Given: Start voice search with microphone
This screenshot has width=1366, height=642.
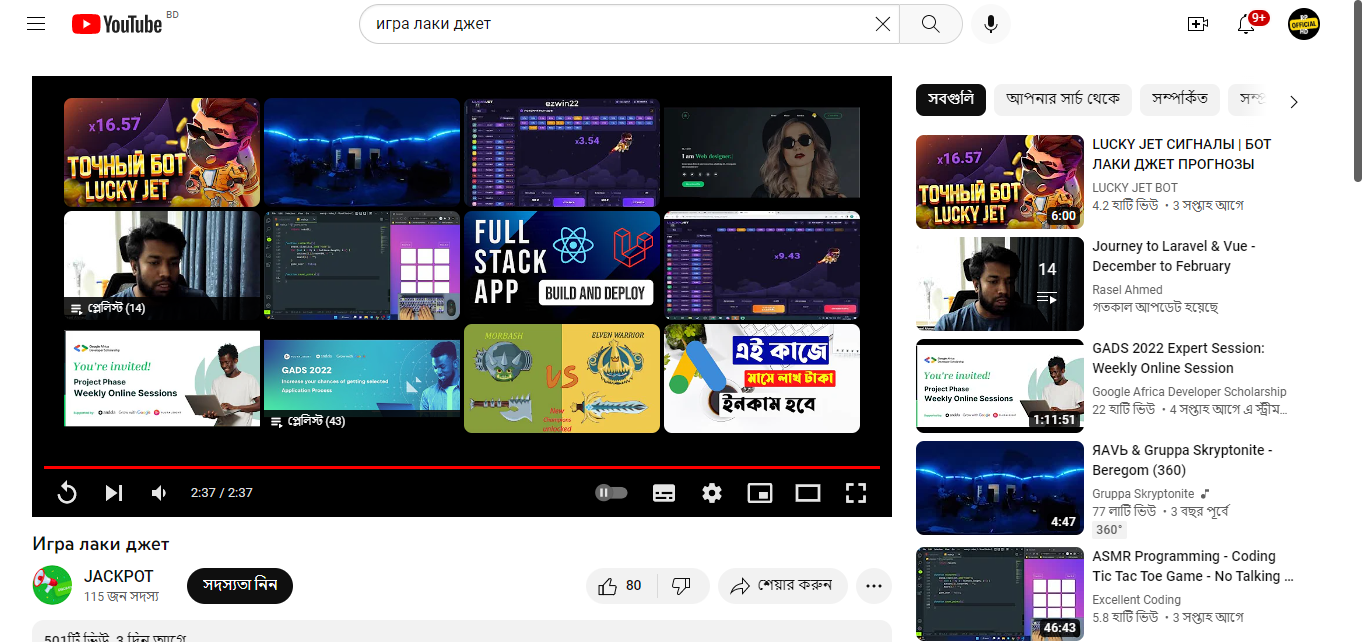Looking at the screenshot, I should 991,24.
